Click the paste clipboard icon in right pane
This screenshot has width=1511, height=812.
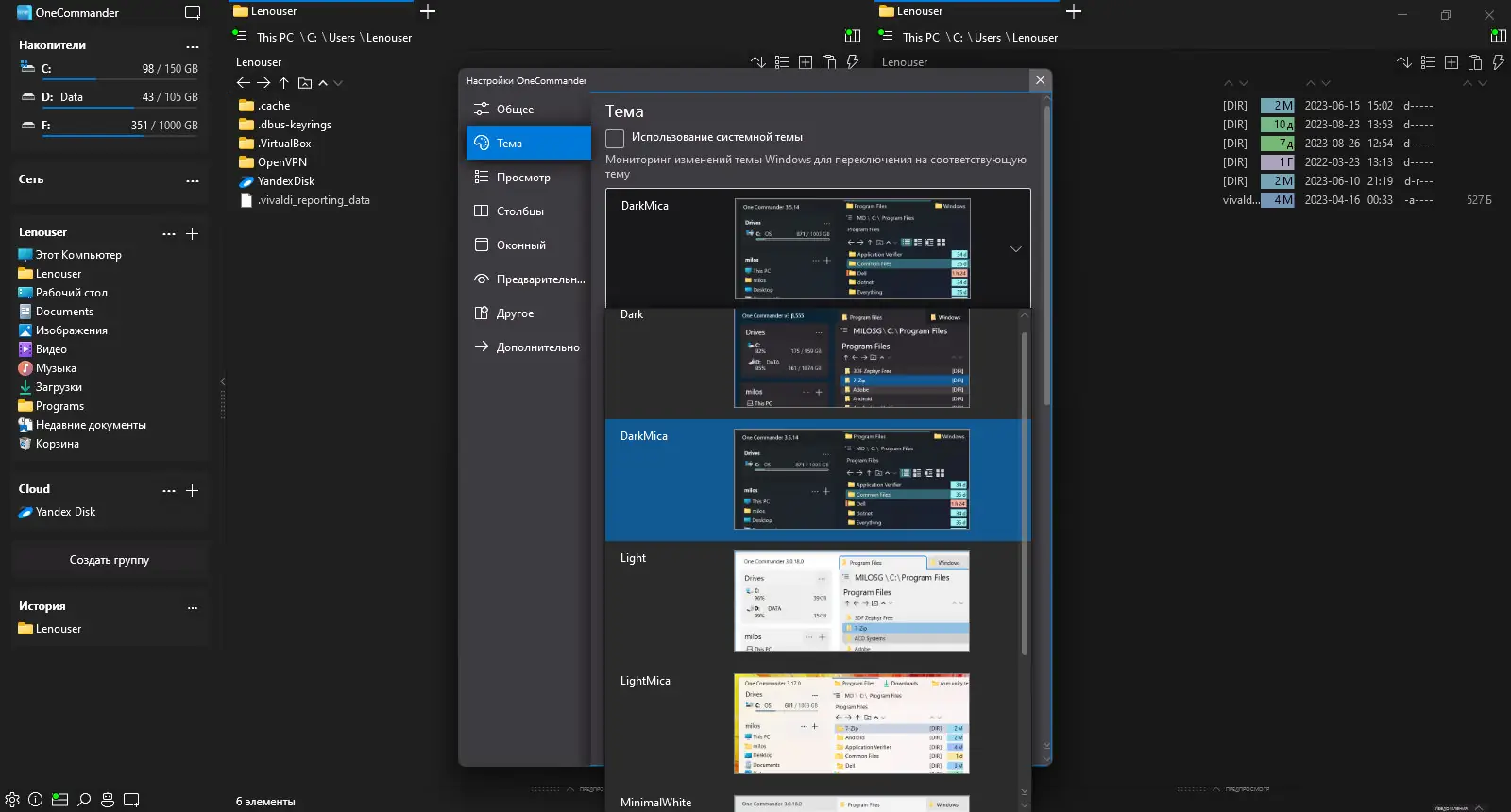(x=1475, y=62)
